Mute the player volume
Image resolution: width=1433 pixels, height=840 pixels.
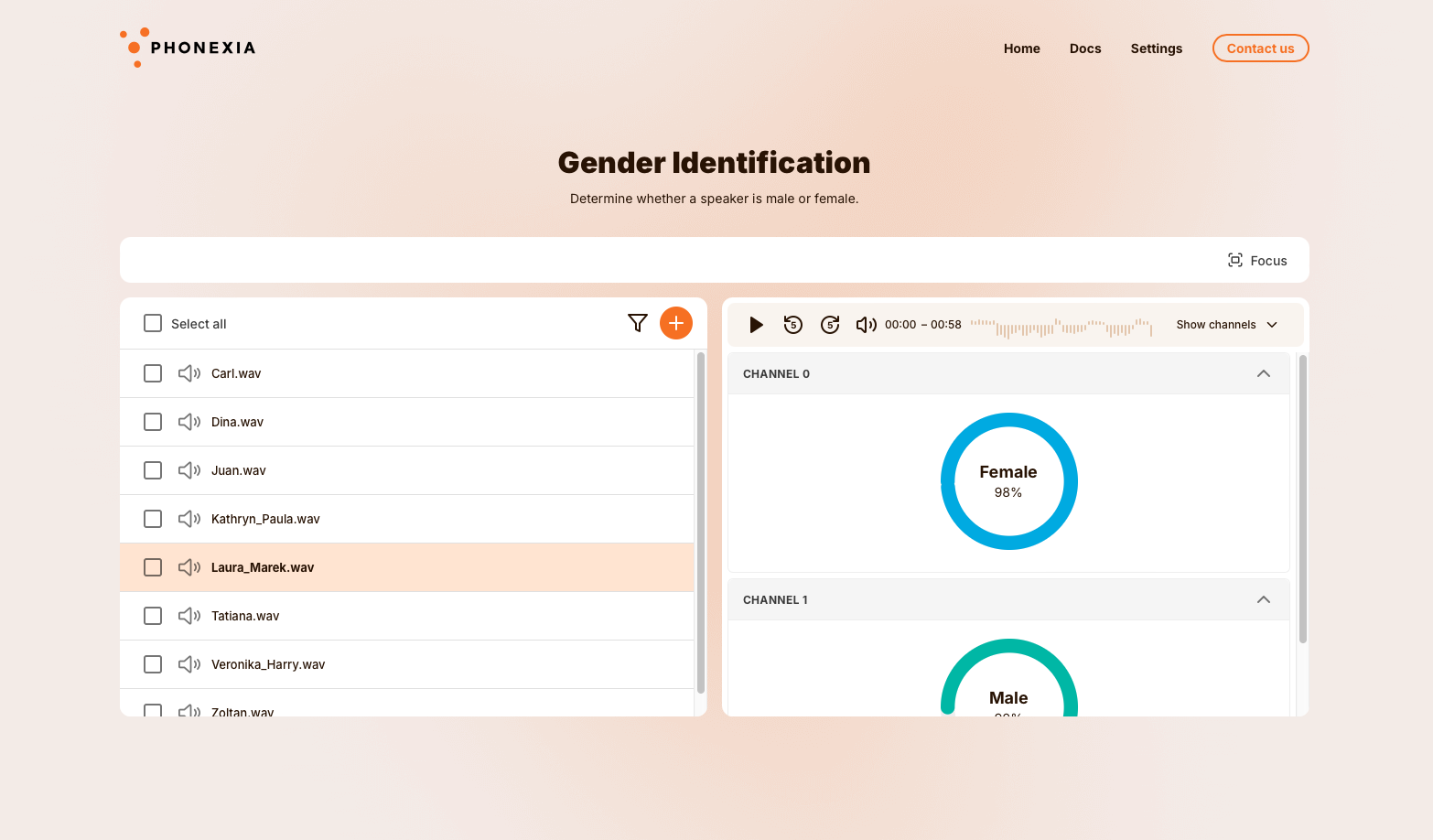pyautogui.click(x=866, y=325)
